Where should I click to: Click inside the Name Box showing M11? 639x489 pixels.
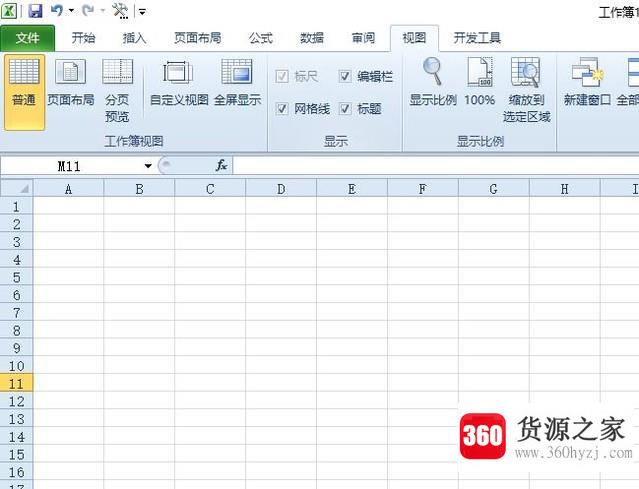69,166
